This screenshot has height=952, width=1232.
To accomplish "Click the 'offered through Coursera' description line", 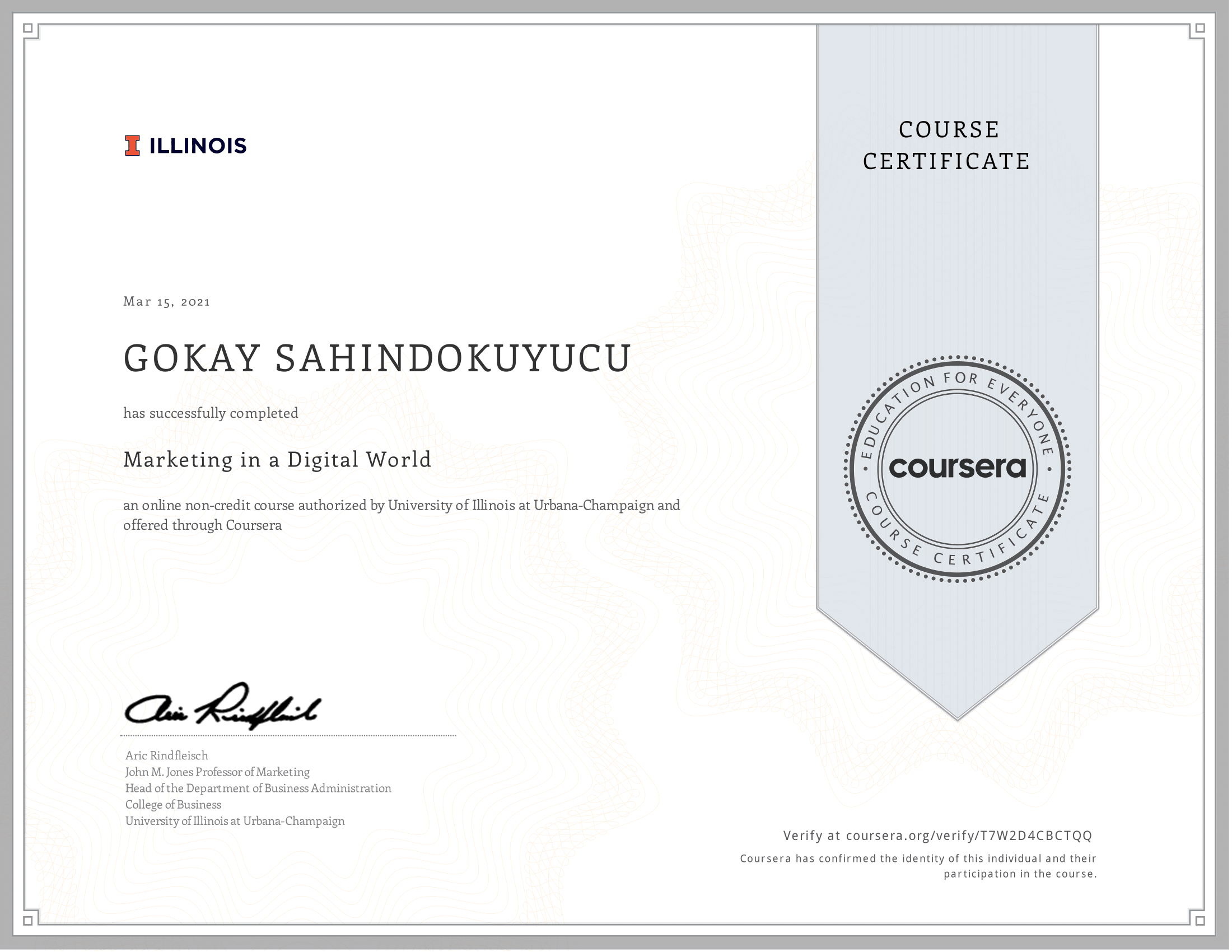I will [x=202, y=526].
